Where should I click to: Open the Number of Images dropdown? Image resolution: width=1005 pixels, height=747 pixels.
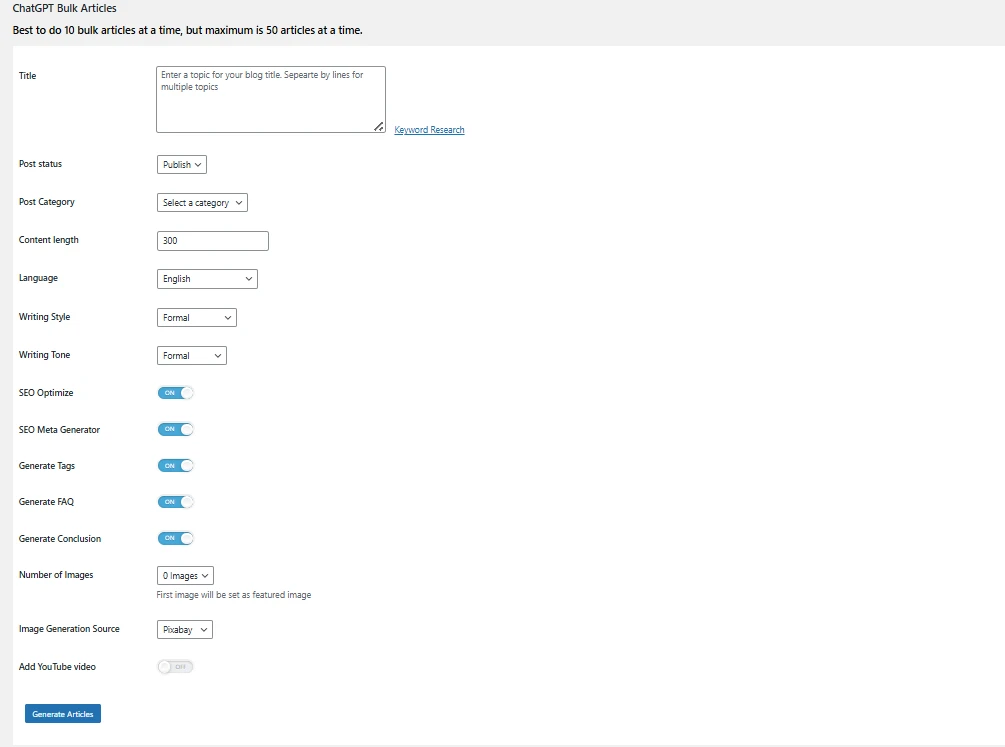[185, 576]
